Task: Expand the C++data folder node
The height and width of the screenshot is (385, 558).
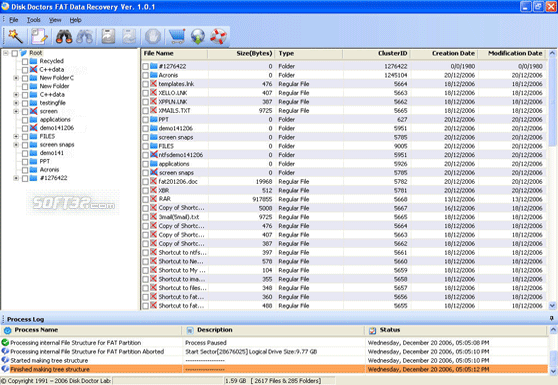Action: pos(16,95)
